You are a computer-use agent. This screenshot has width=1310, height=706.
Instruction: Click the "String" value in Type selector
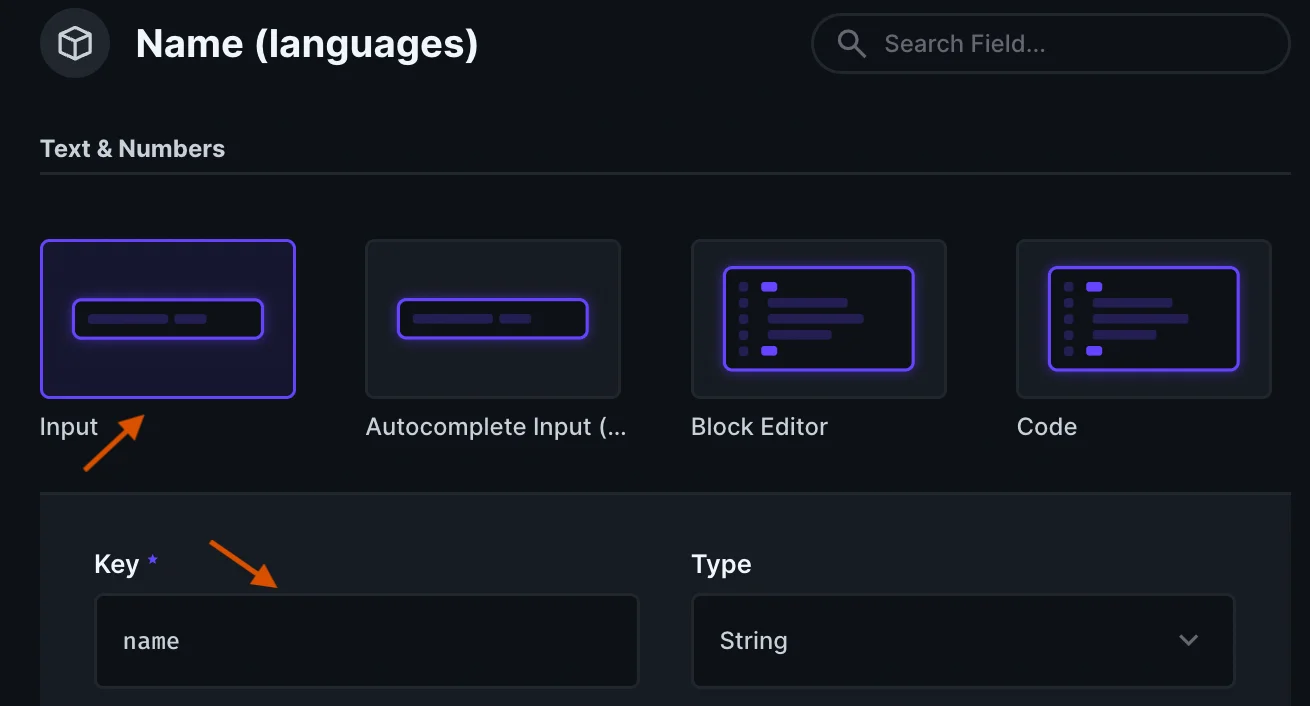pyautogui.click(x=753, y=641)
